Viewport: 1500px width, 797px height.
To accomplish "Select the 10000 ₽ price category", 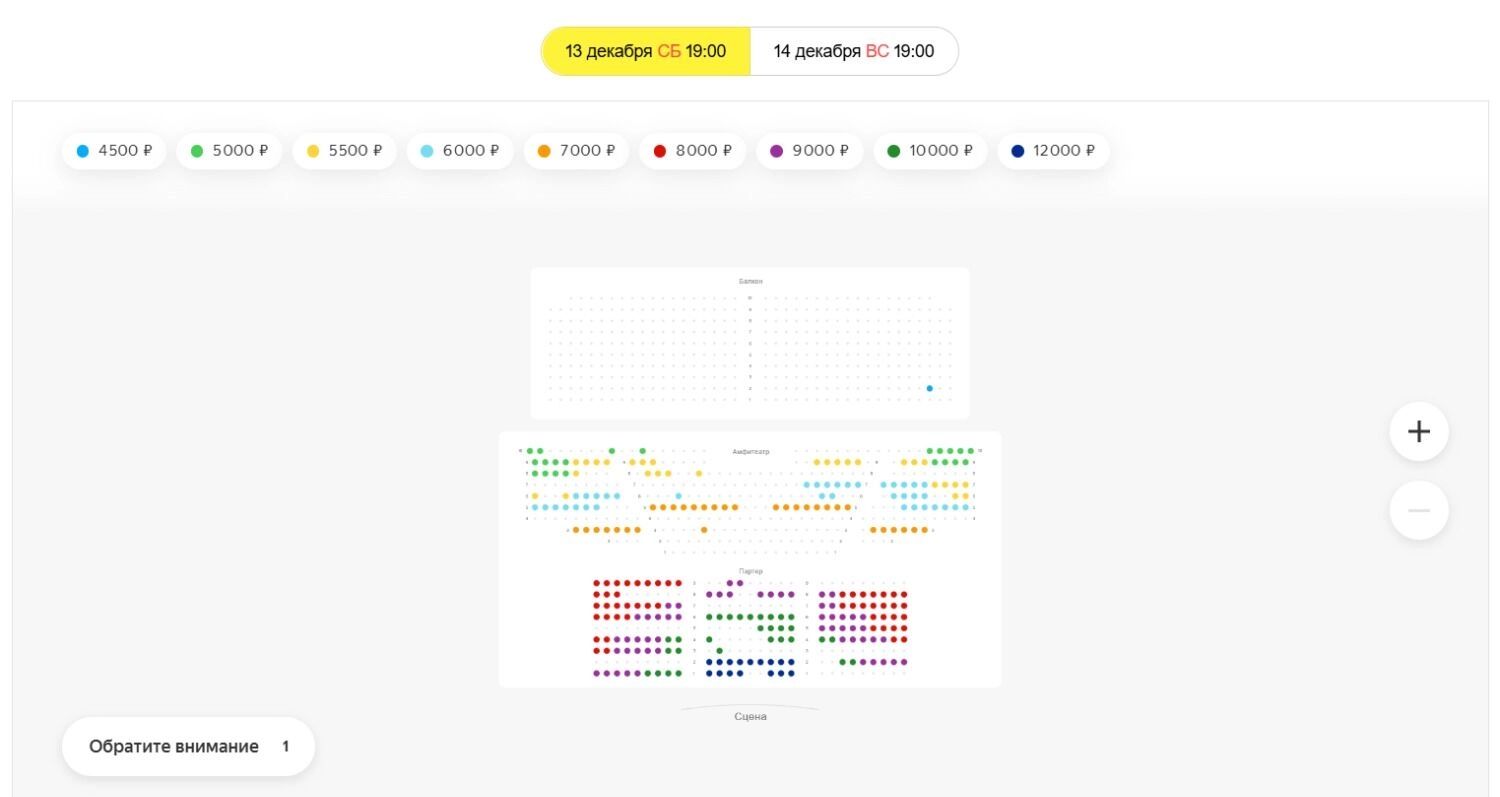I will coord(930,151).
